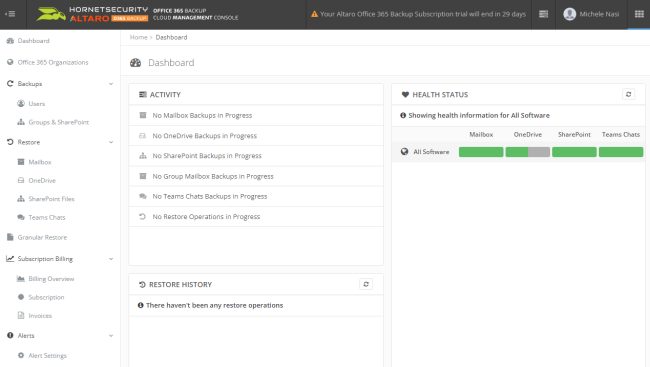The image size is (650, 367).
Task: Click the Restore history icon in sidebar
Action: pyautogui.click(x=10, y=142)
